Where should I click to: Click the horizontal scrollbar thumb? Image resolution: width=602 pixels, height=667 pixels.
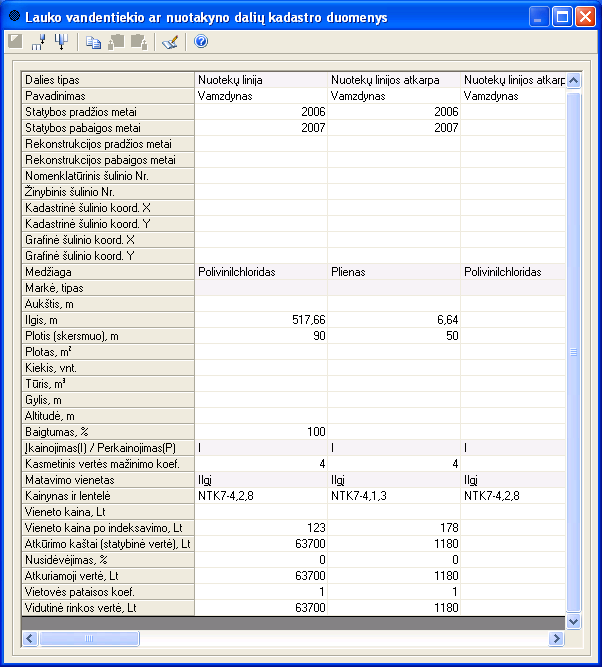pos(89,638)
